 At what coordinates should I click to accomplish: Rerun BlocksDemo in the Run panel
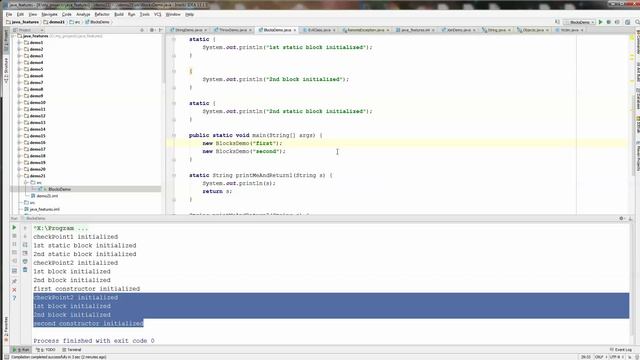tap(14, 227)
